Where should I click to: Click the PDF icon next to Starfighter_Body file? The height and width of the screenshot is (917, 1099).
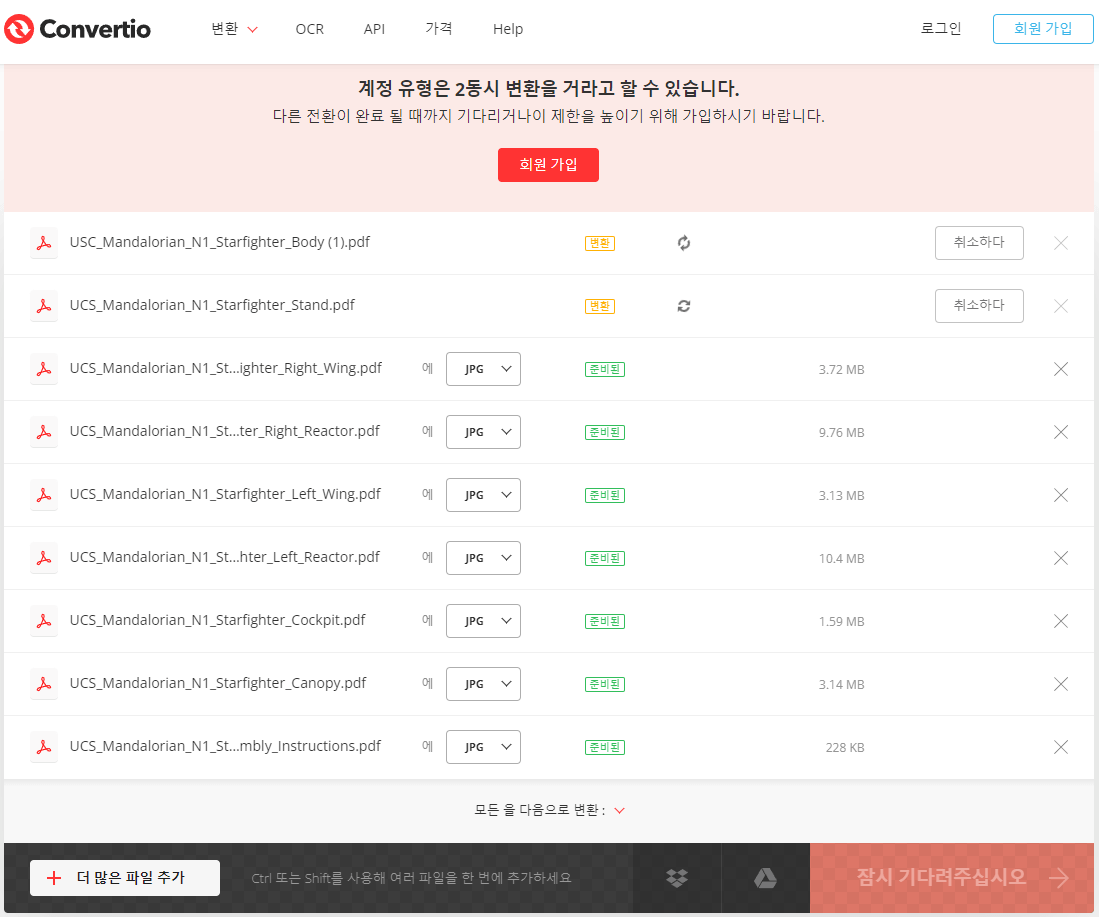[44, 242]
